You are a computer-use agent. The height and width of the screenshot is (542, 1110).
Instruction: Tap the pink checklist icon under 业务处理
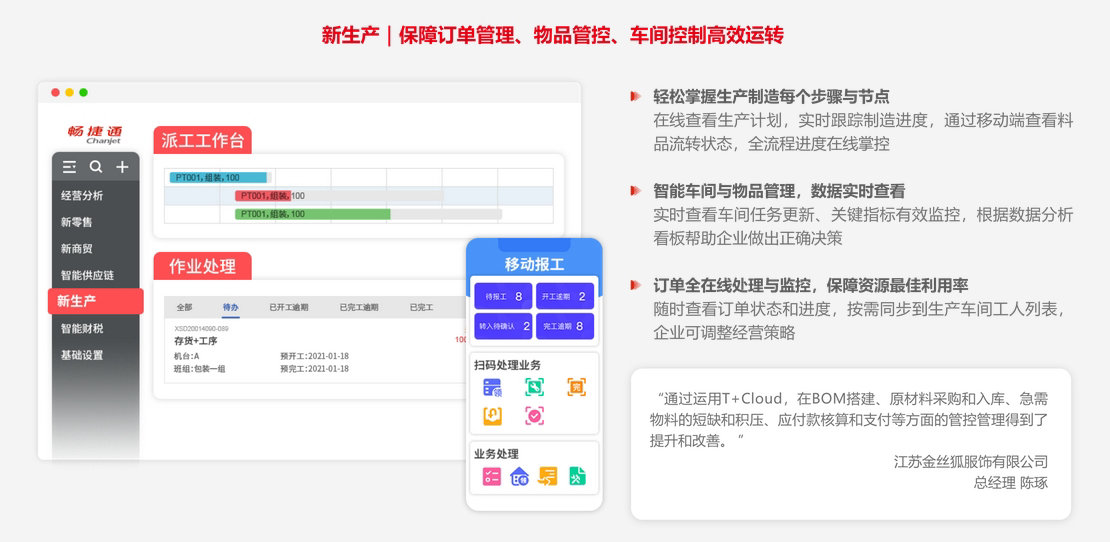pyautogui.click(x=492, y=477)
